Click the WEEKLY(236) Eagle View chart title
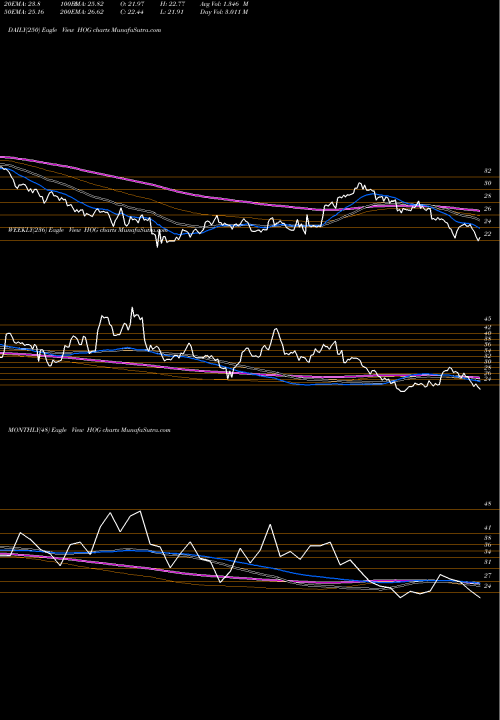Screen dimensions: 500x720 pyautogui.click(x=88, y=230)
